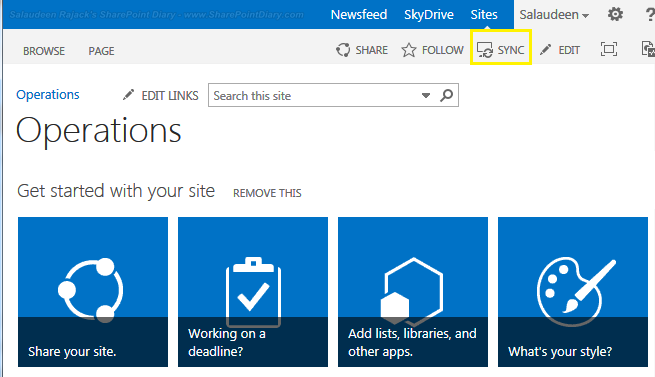Viewport: 655px width, 377px height.
Task: Open the settings gear menu
Action: click(x=615, y=14)
